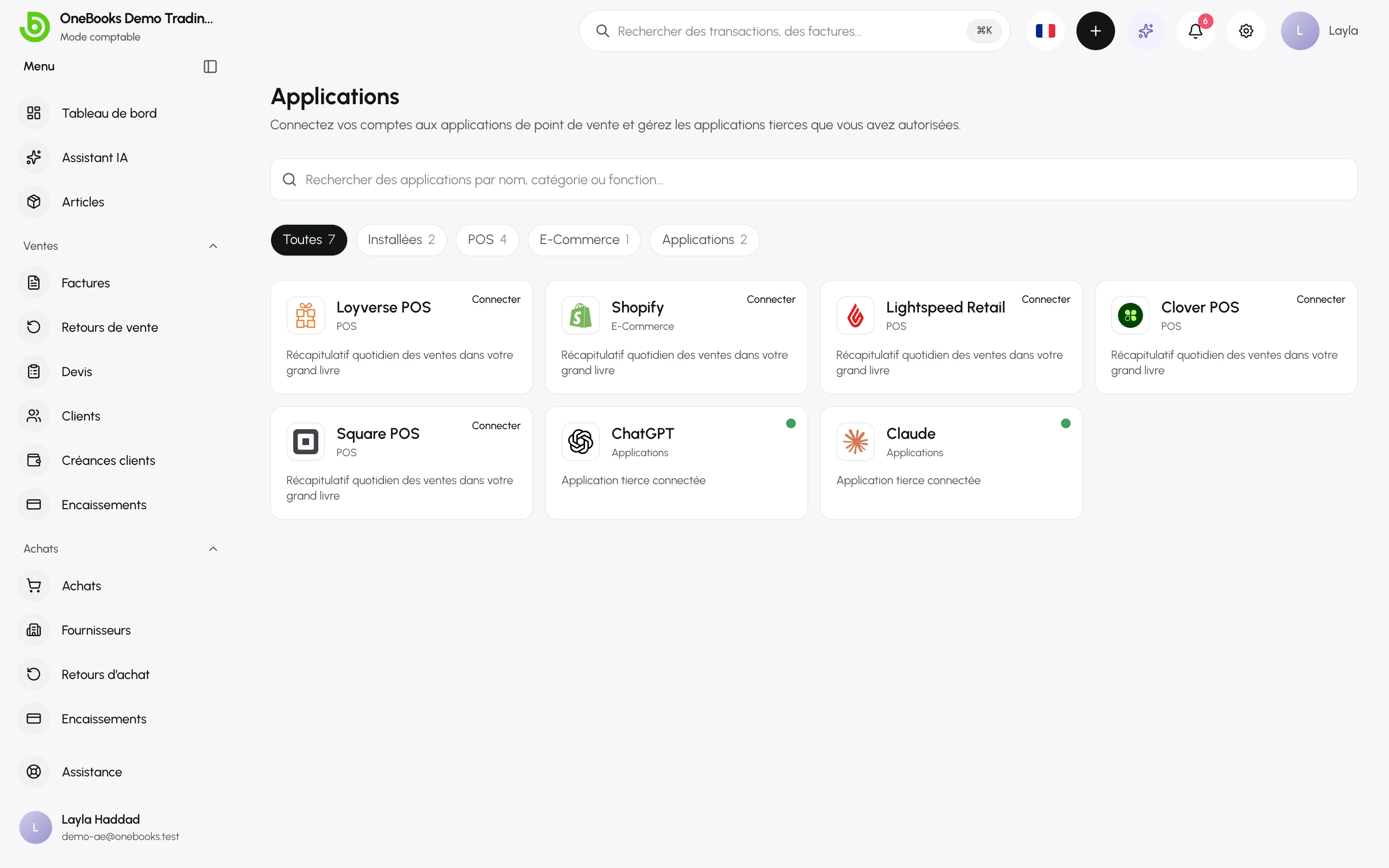The image size is (1389, 868).
Task: Collapse the Ventes section chevron
Action: pyautogui.click(x=213, y=246)
